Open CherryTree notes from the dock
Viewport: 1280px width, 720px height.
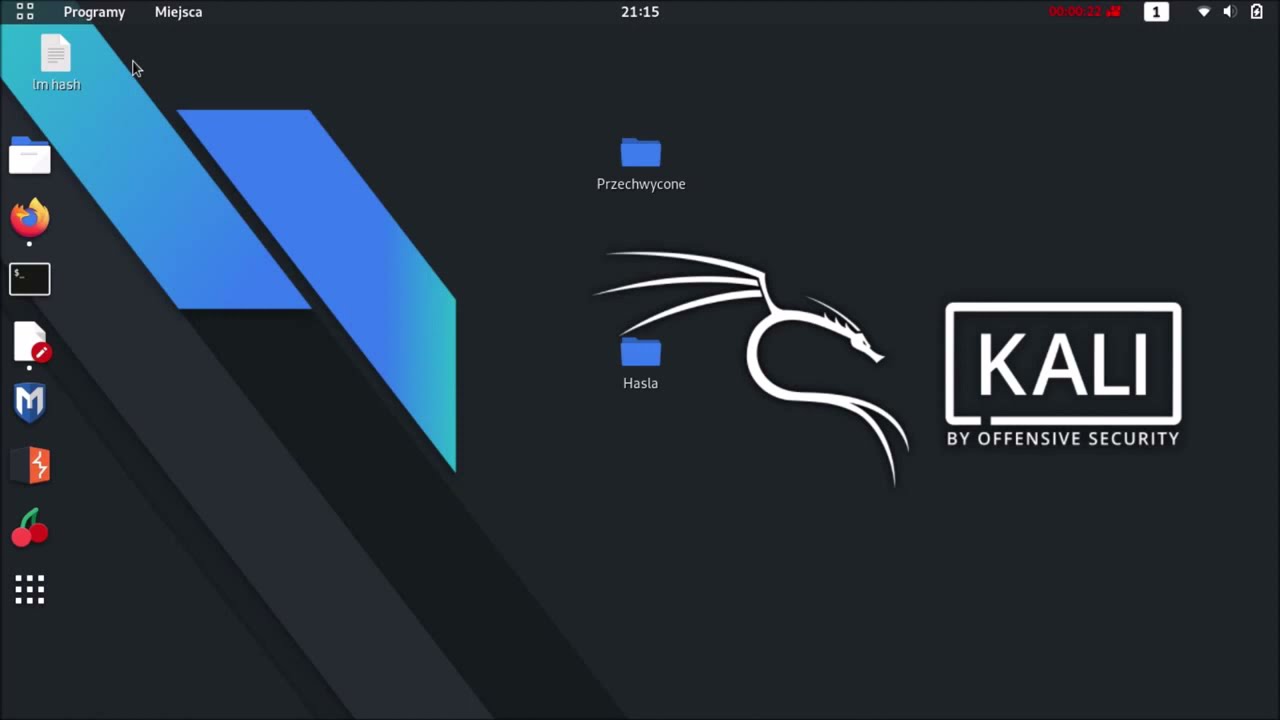point(30,528)
